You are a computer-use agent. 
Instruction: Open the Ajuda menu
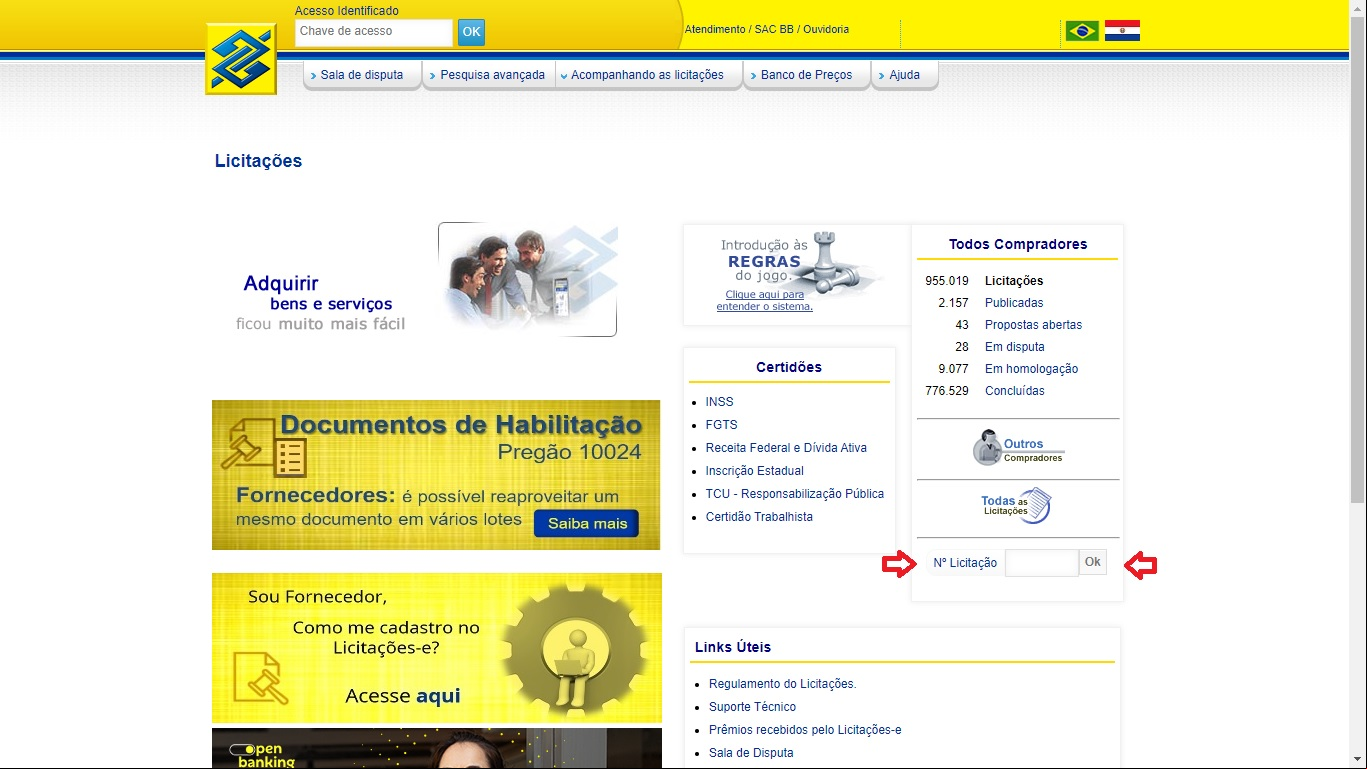pyautogui.click(x=904, y=75)
